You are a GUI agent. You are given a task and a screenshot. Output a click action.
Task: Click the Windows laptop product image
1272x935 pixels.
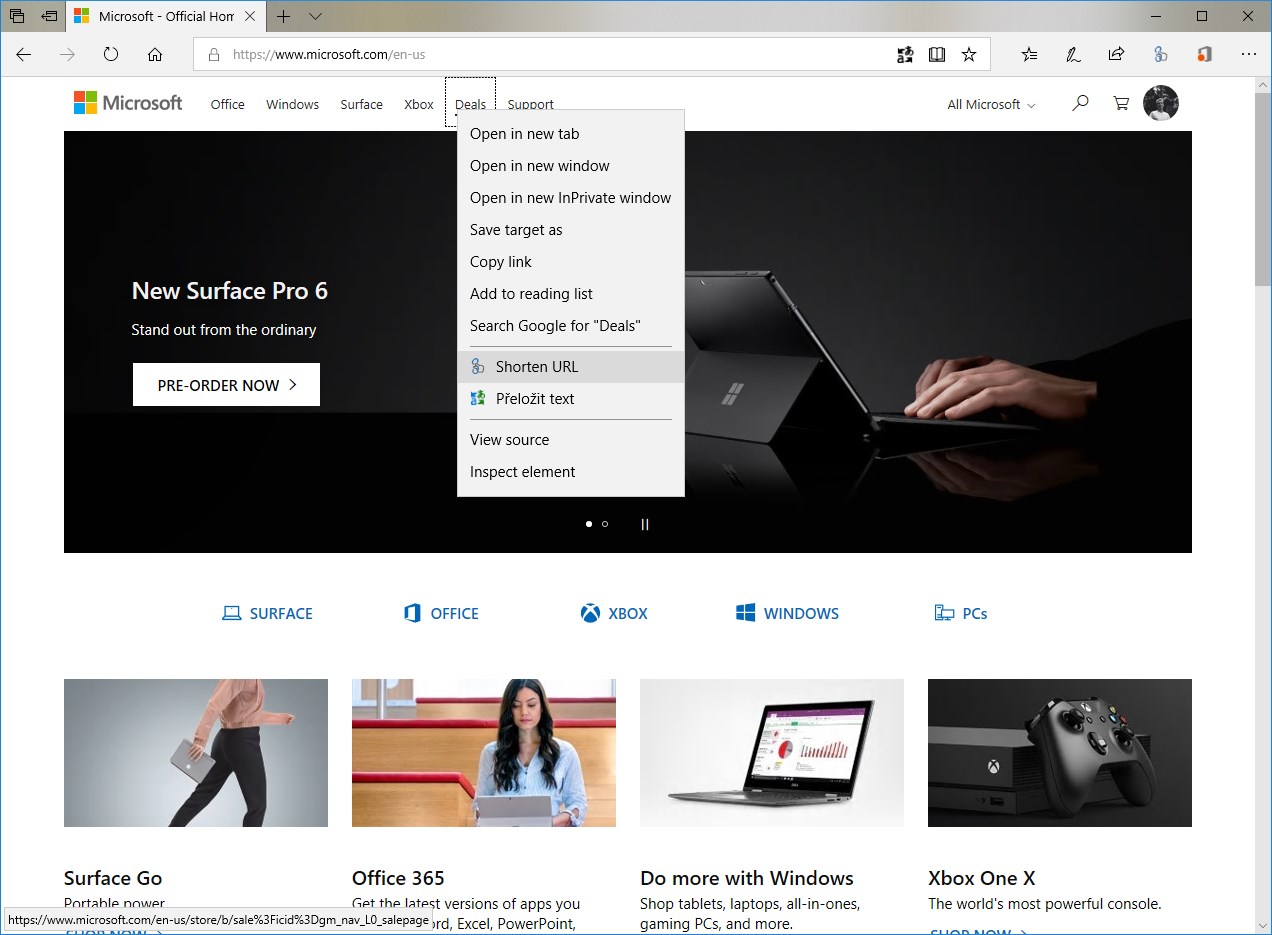(772, 753)
